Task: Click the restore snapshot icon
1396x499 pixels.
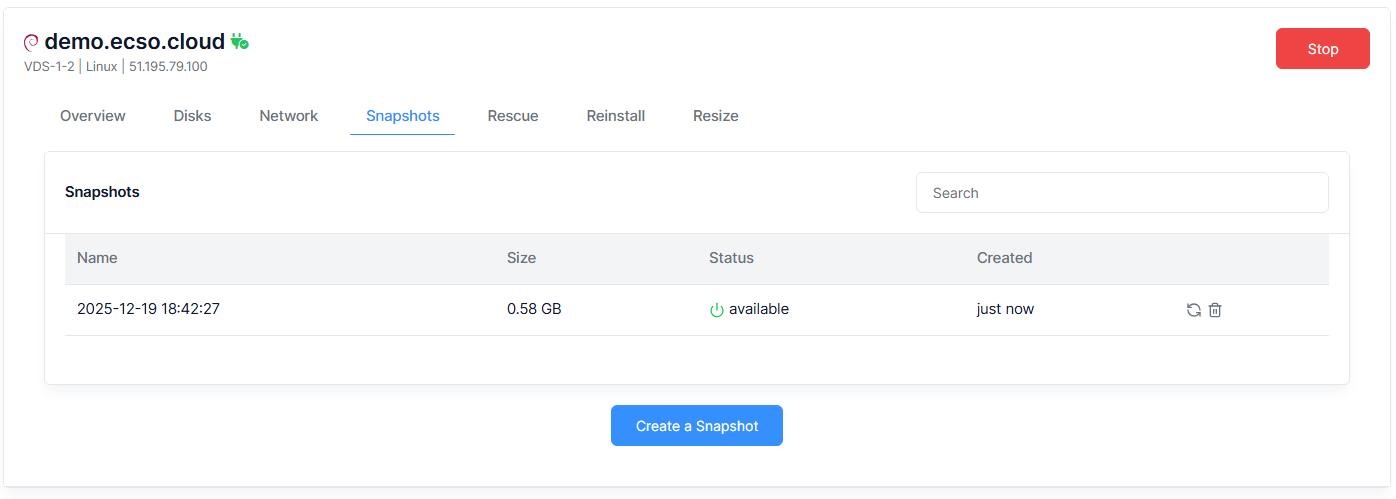Action: [1193, 310]
